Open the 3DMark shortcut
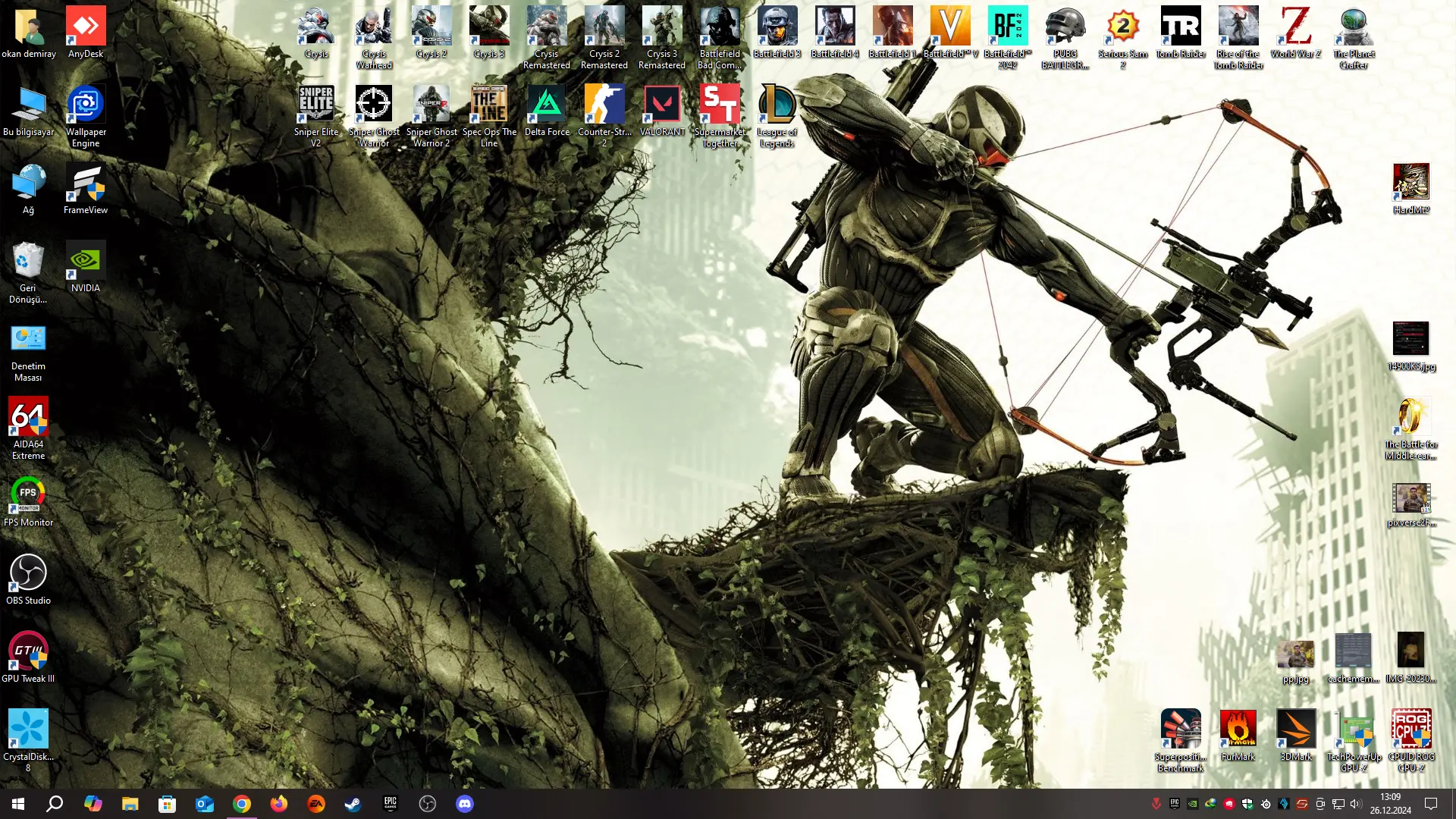This screenshot has height=819, width=1456. point(1296,736)
